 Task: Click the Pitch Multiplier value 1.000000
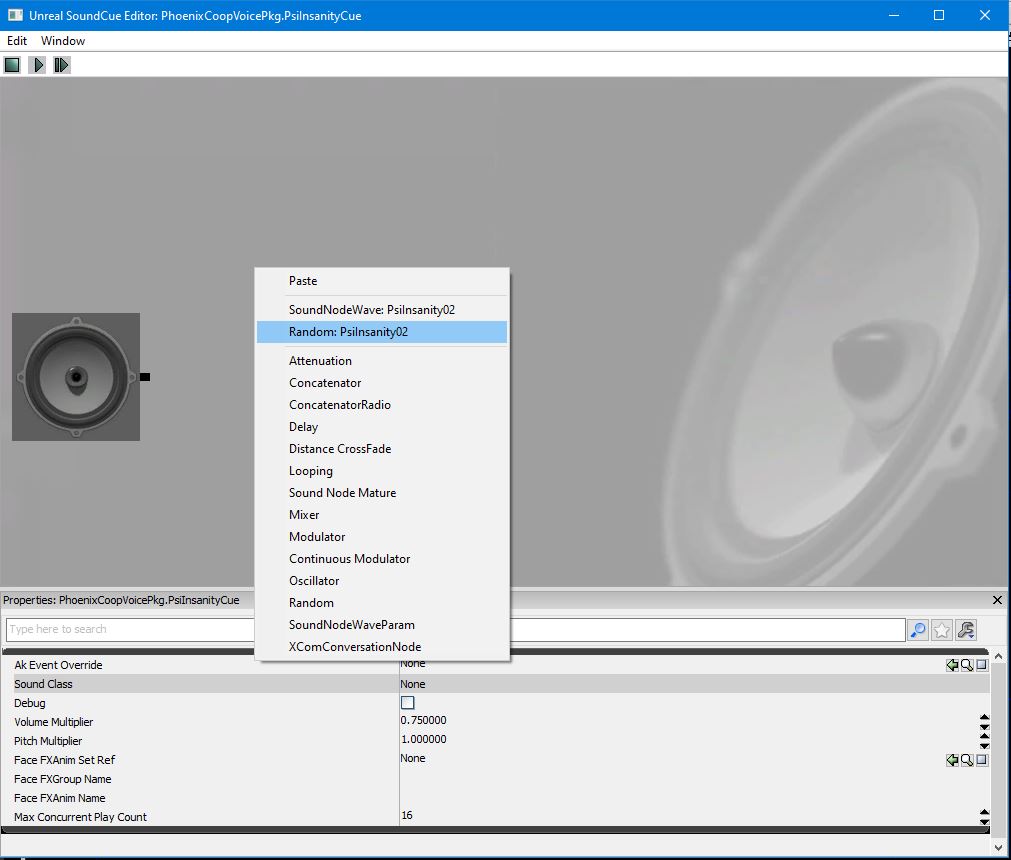tap(424, 739)
